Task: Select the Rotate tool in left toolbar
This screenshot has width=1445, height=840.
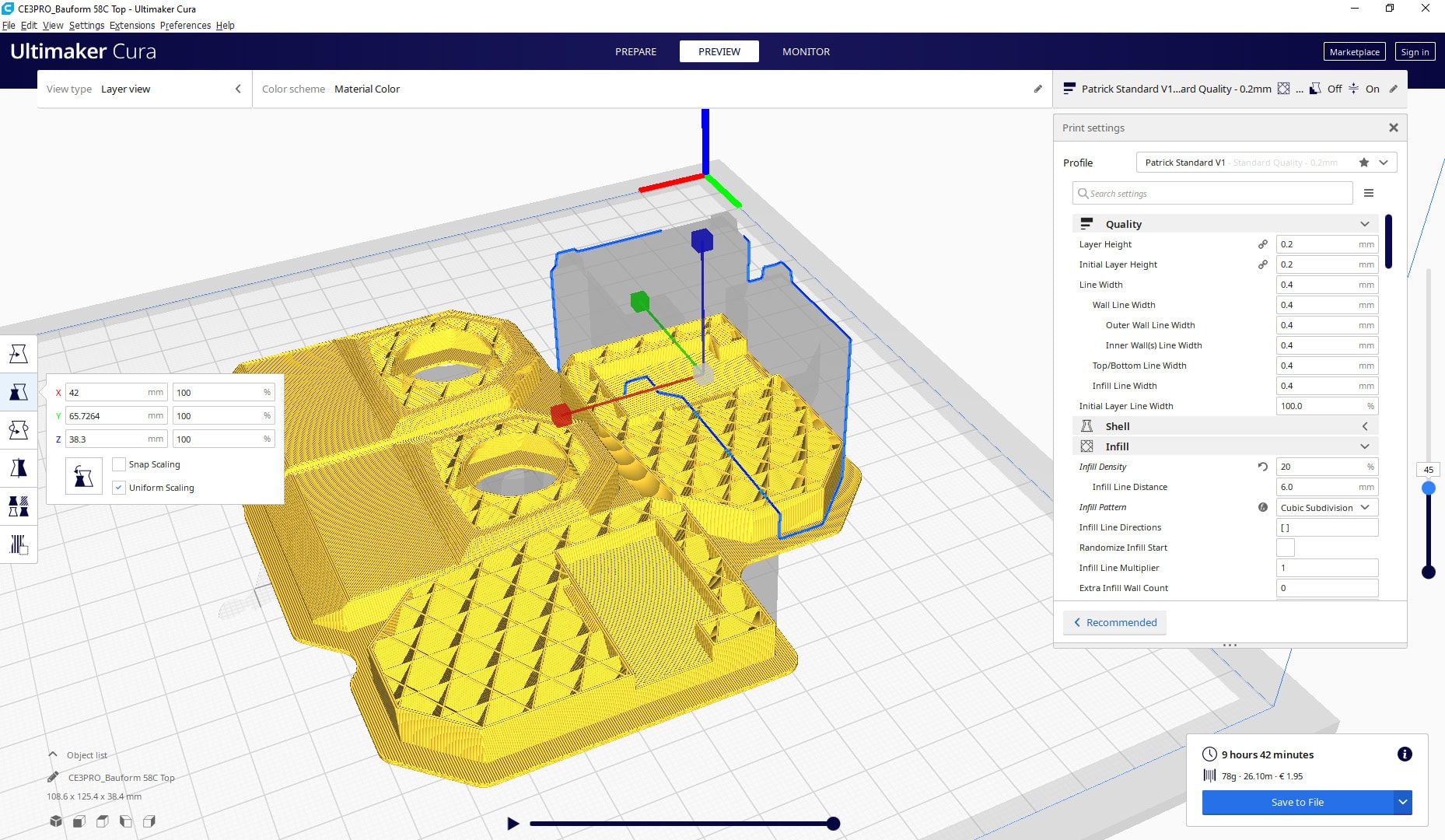Action: pos(19,429)
